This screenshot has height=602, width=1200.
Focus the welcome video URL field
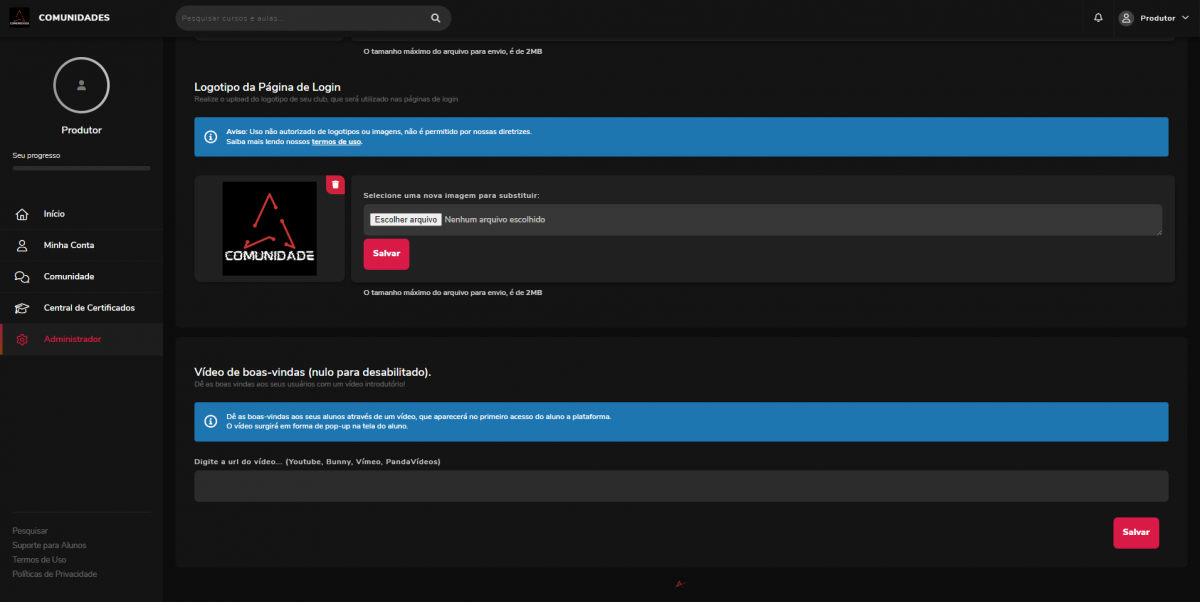(x=680, y=486)
